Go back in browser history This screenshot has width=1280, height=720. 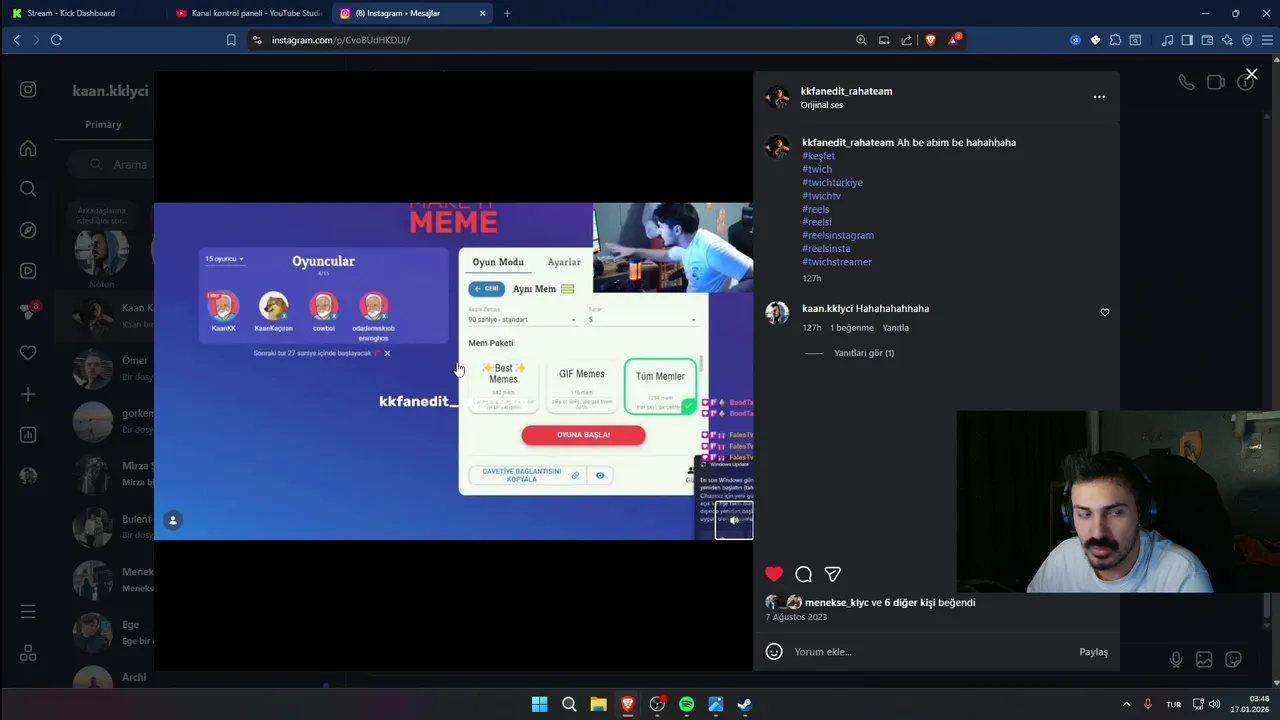[16, 40]
